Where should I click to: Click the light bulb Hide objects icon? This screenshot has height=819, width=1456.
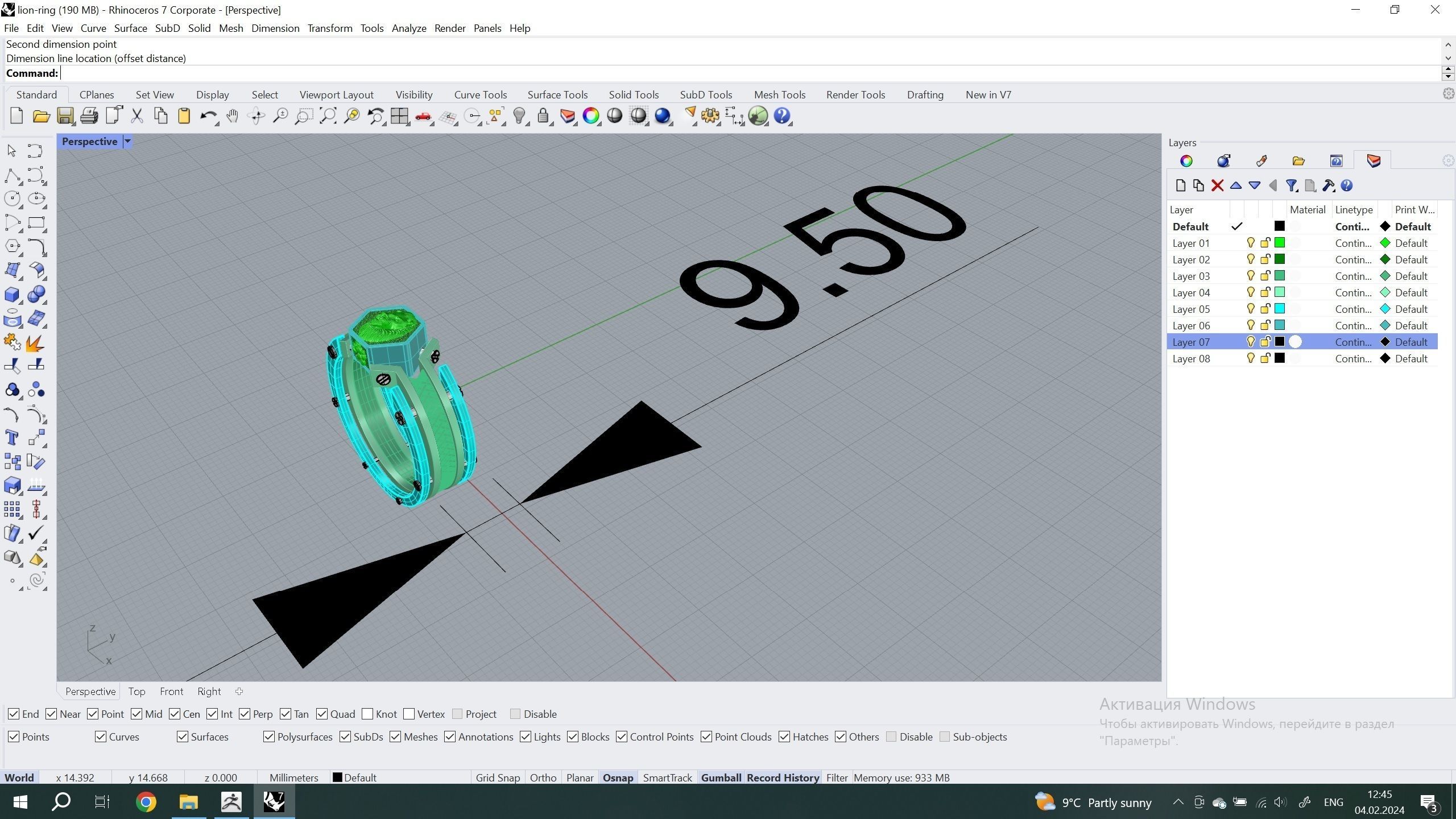click(x=519, y=116)
